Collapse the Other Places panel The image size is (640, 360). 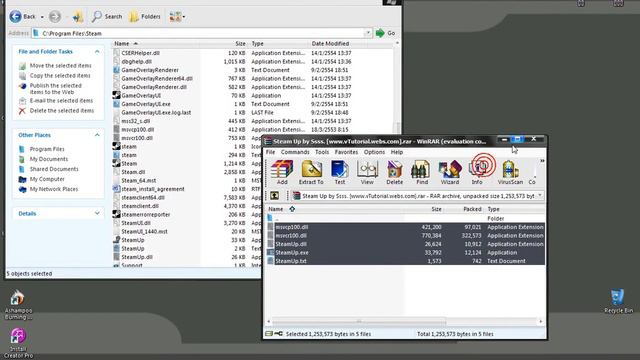point(97,135)
